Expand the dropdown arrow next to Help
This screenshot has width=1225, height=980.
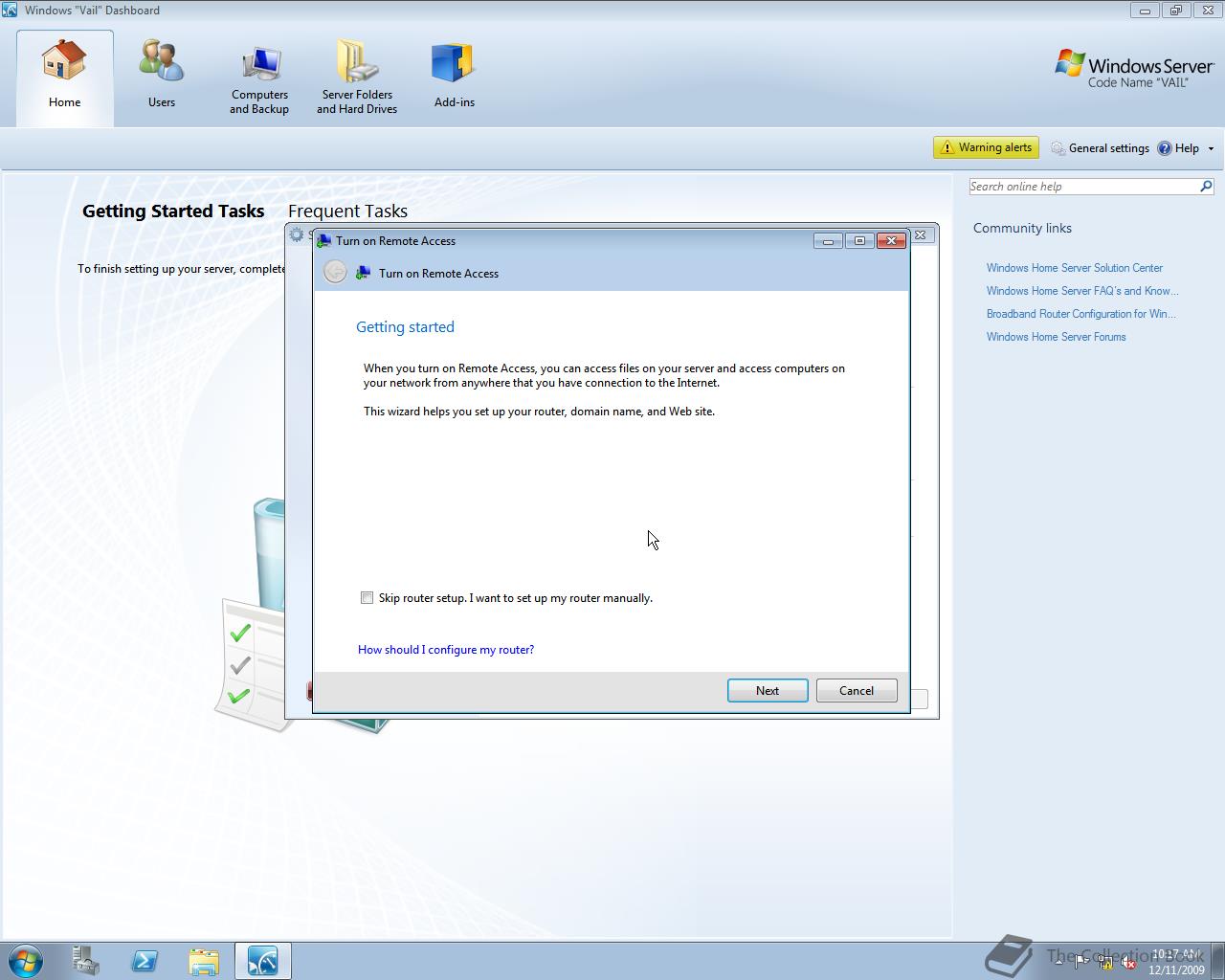pos(1211,148)
